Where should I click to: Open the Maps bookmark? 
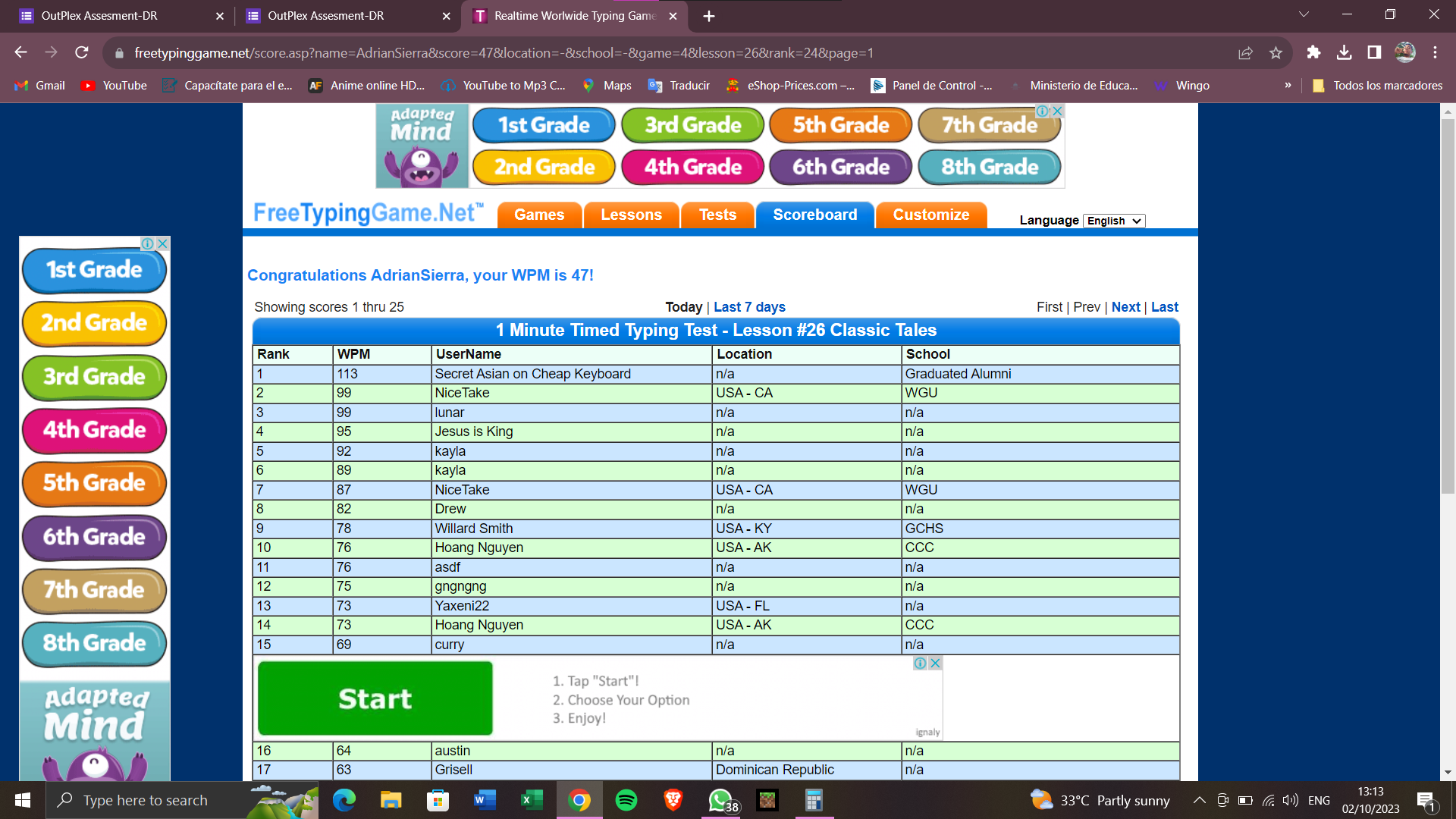click(x=606, y=86)
